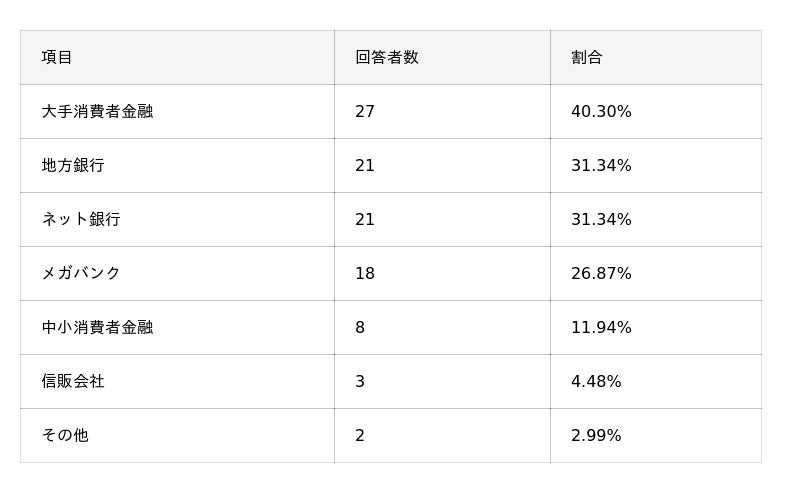The height and width of the screenshot is (493, 800).
Task: Click the その他 cell
Action: 65,435
